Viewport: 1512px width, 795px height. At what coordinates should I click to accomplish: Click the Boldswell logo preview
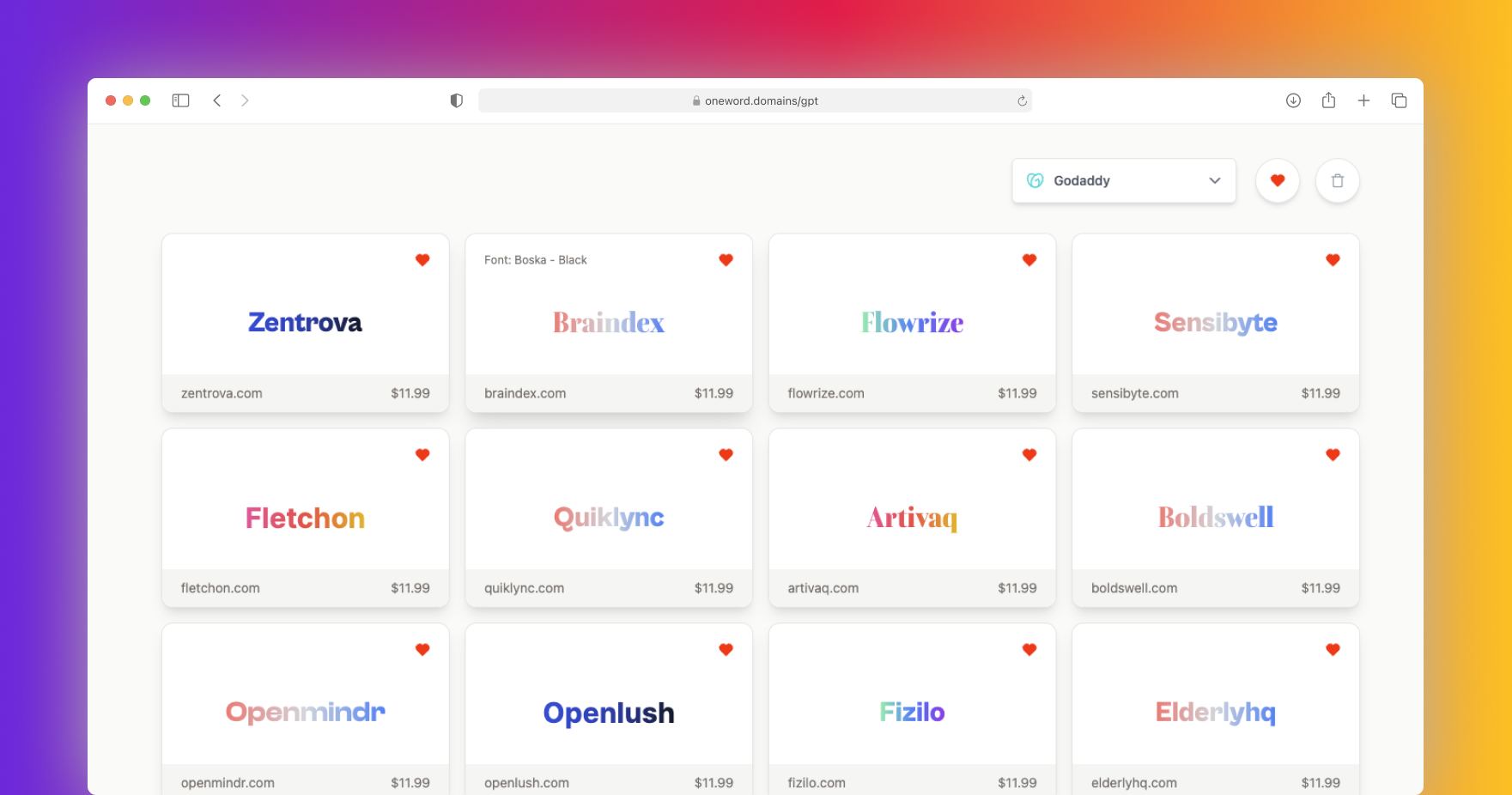1216,517
